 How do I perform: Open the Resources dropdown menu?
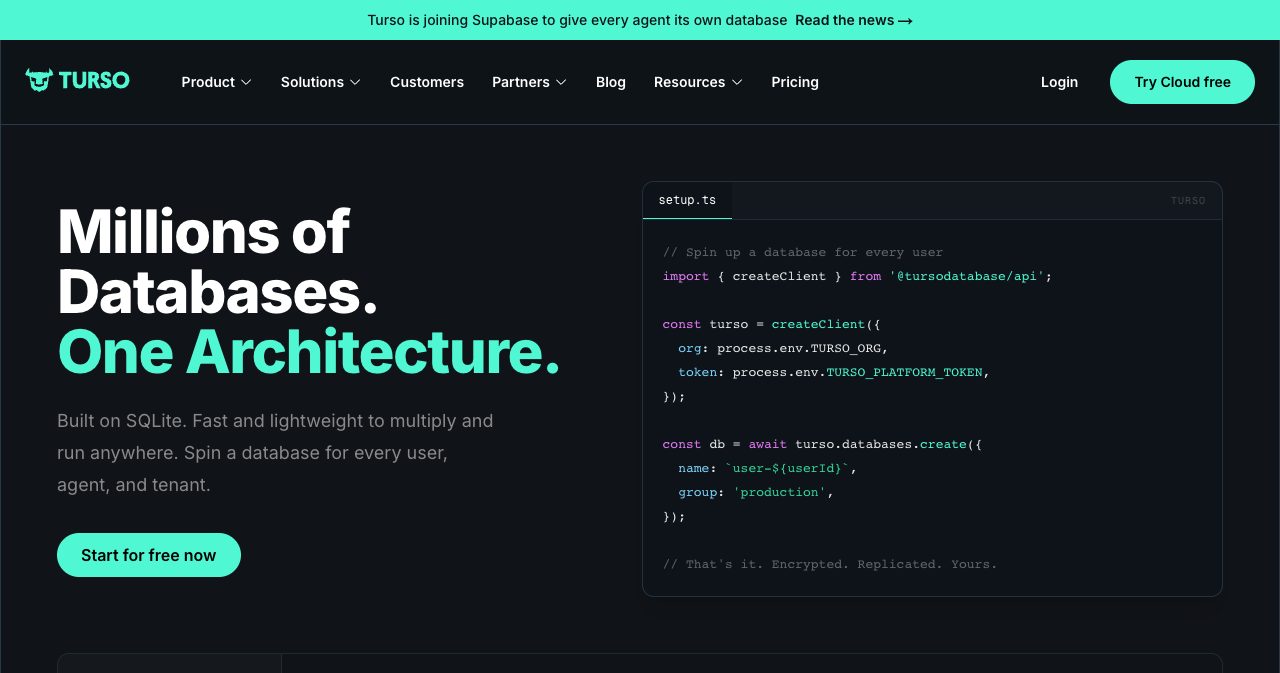pos(698,82)
